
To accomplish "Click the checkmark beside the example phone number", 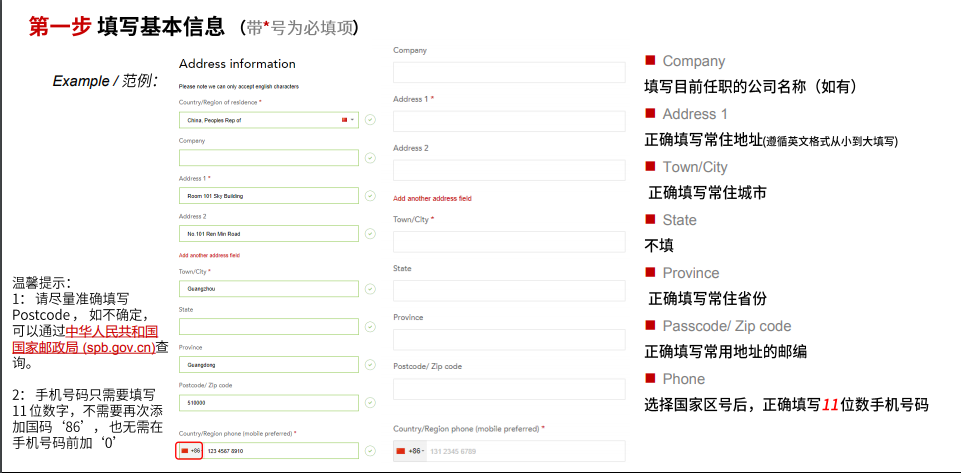I will tap(370, 451).
